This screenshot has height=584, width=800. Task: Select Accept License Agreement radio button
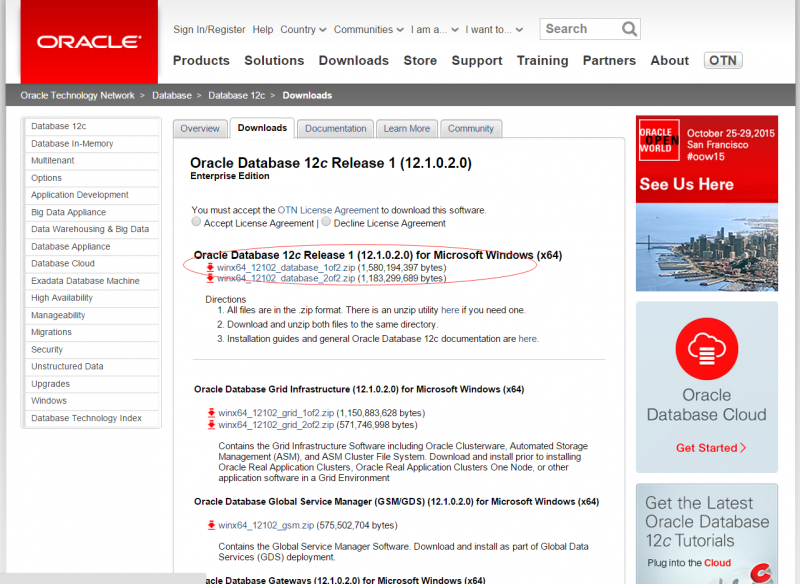point(196,221)
